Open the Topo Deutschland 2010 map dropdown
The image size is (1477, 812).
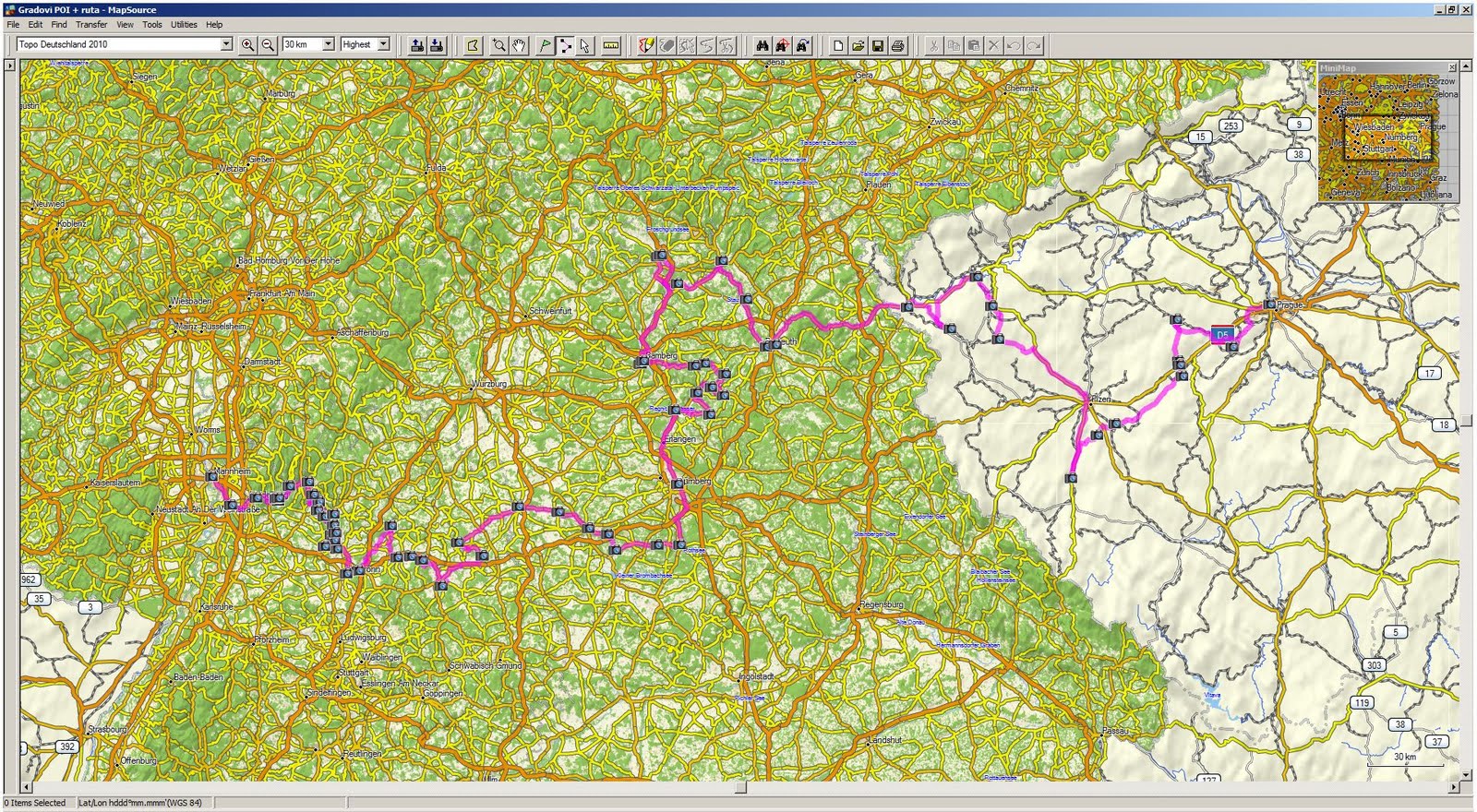[225, 44]
